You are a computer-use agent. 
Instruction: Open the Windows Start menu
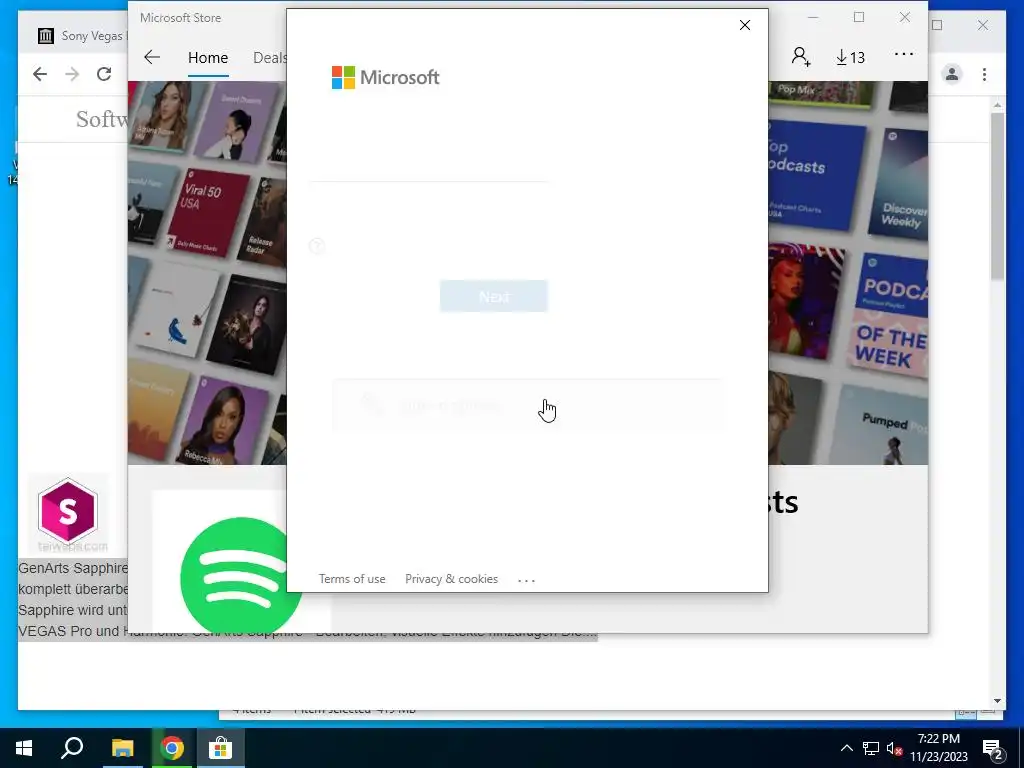tap(24, 748)
